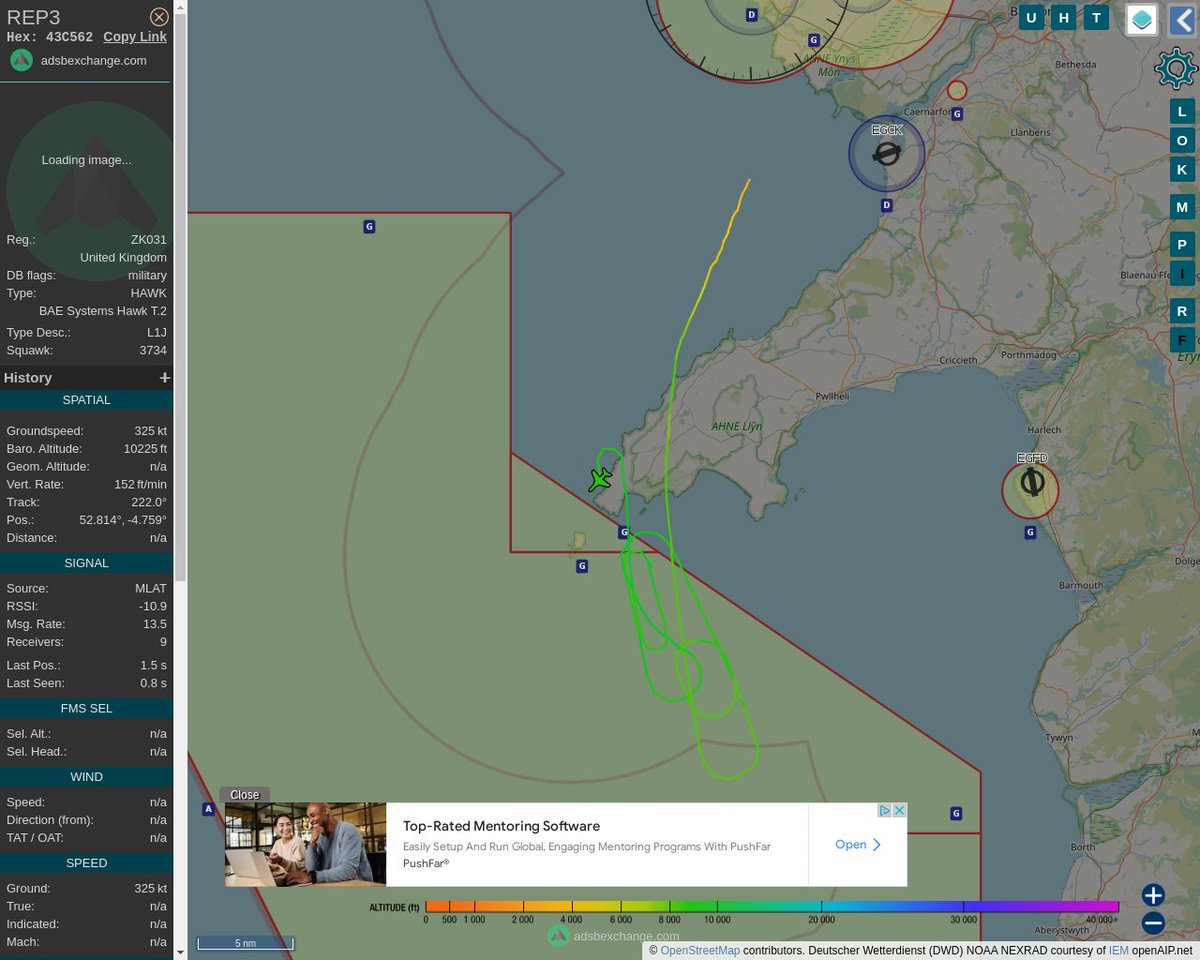Click the Copy Link action for REP3
This screenshot has height=960, width=1200.
tap(134, 36)
